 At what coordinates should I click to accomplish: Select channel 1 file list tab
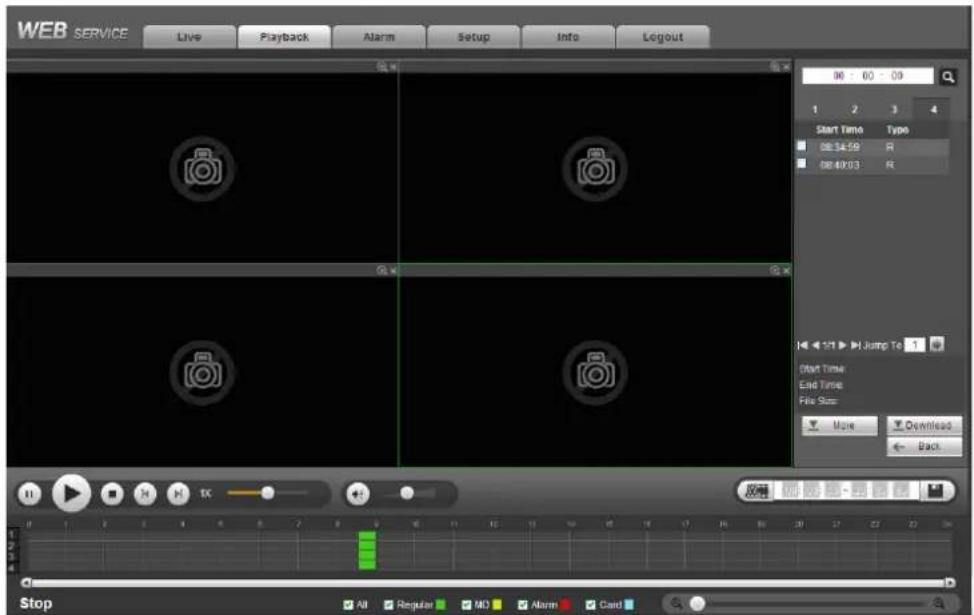[x=815, y=109]
